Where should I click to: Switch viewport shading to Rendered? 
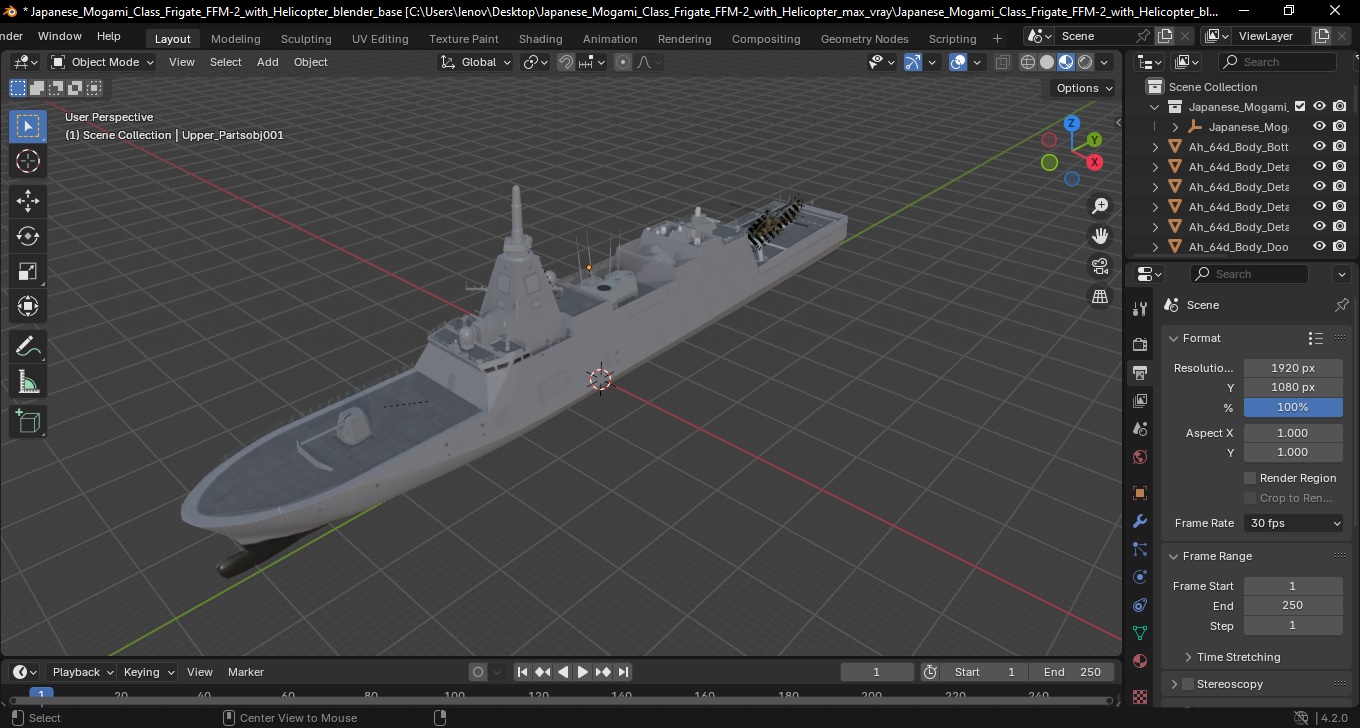[1085, 62]
